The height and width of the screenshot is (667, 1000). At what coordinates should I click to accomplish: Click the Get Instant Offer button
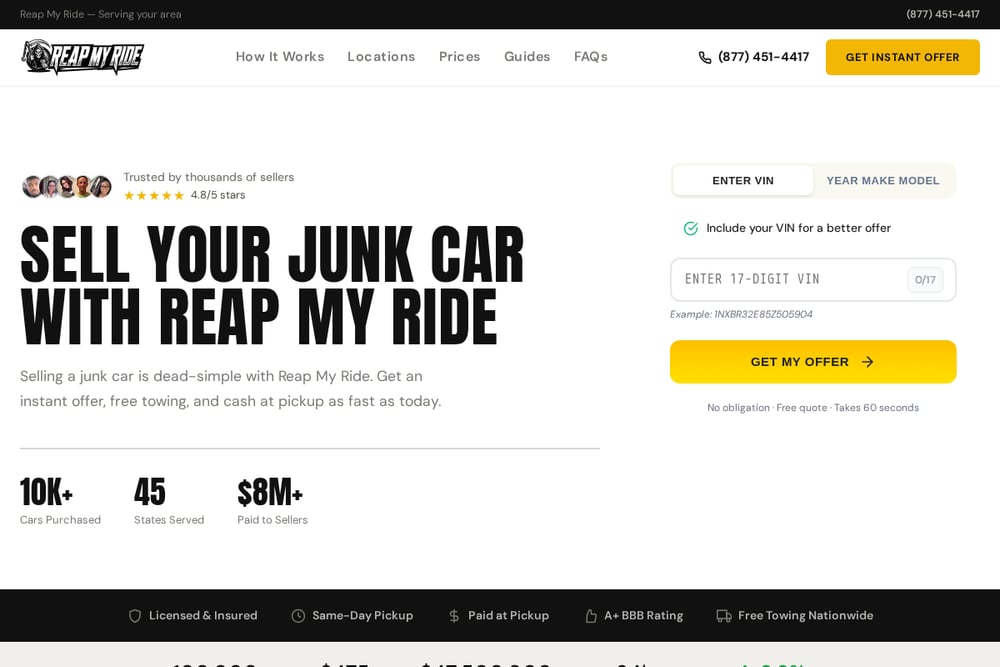[902, 57]
